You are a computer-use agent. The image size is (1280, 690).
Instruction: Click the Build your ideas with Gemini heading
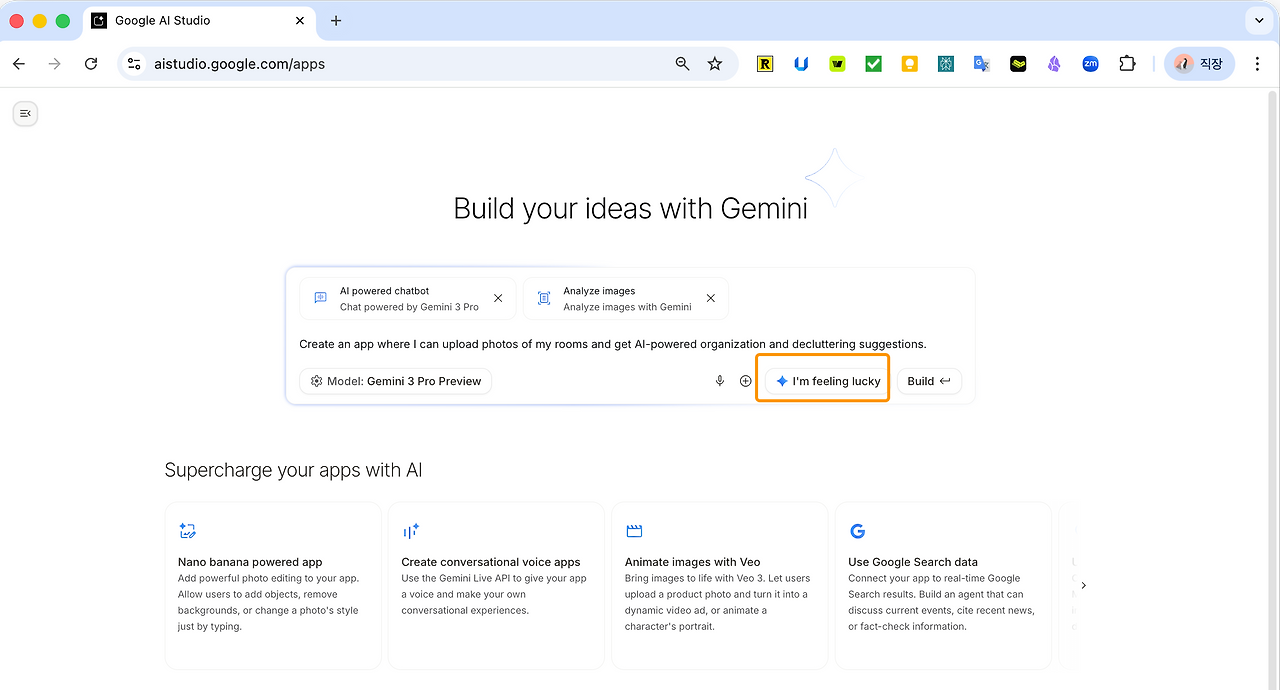click(631, 208)
